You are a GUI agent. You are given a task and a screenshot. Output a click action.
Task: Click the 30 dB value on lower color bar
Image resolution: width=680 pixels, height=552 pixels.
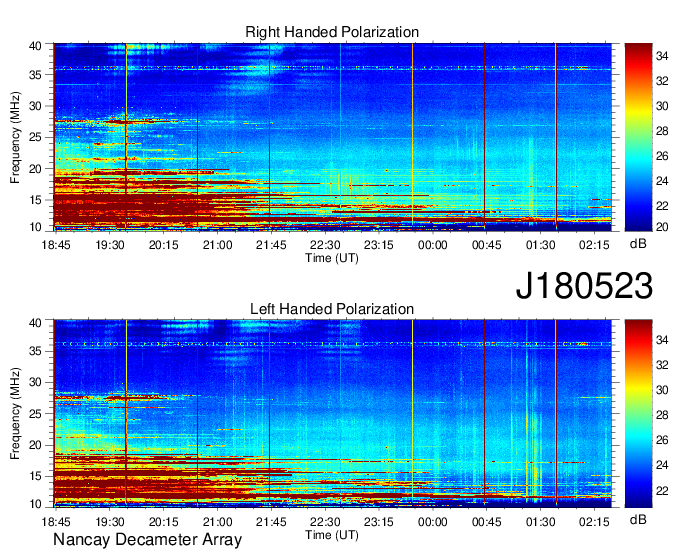click(662, 390)
